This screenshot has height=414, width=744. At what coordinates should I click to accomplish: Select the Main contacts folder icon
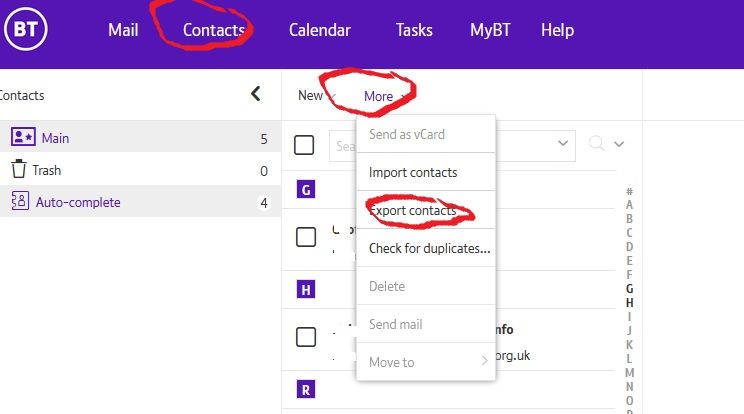20,138
